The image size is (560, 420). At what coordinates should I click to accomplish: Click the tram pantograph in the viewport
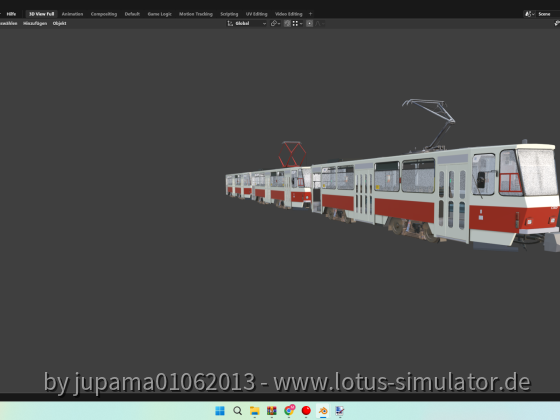tap(430, 123)
